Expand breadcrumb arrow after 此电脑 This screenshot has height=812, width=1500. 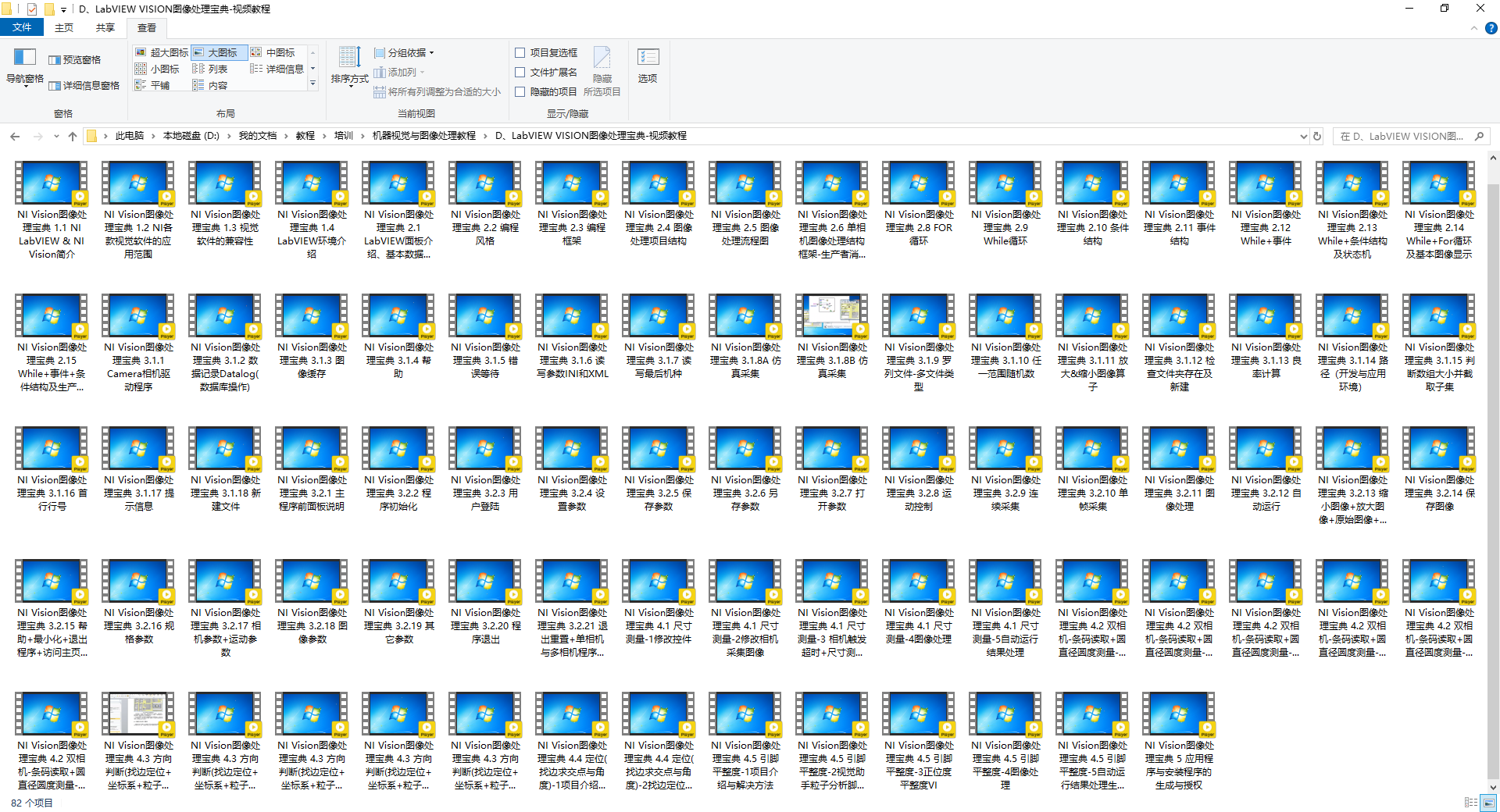(154, 136)
